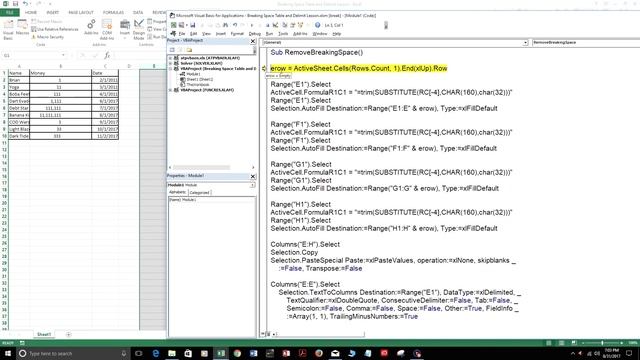Open VBA Edit menu
Image resolution: width=640 pixels, height=360 pixels.
coord(193,33)
